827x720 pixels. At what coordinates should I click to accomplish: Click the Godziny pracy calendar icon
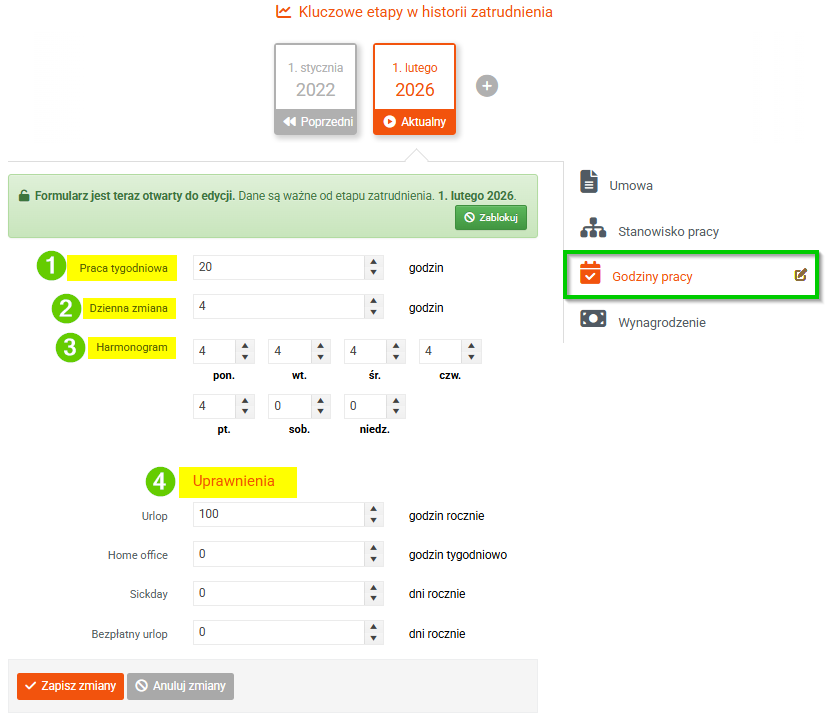click(590, 273)
